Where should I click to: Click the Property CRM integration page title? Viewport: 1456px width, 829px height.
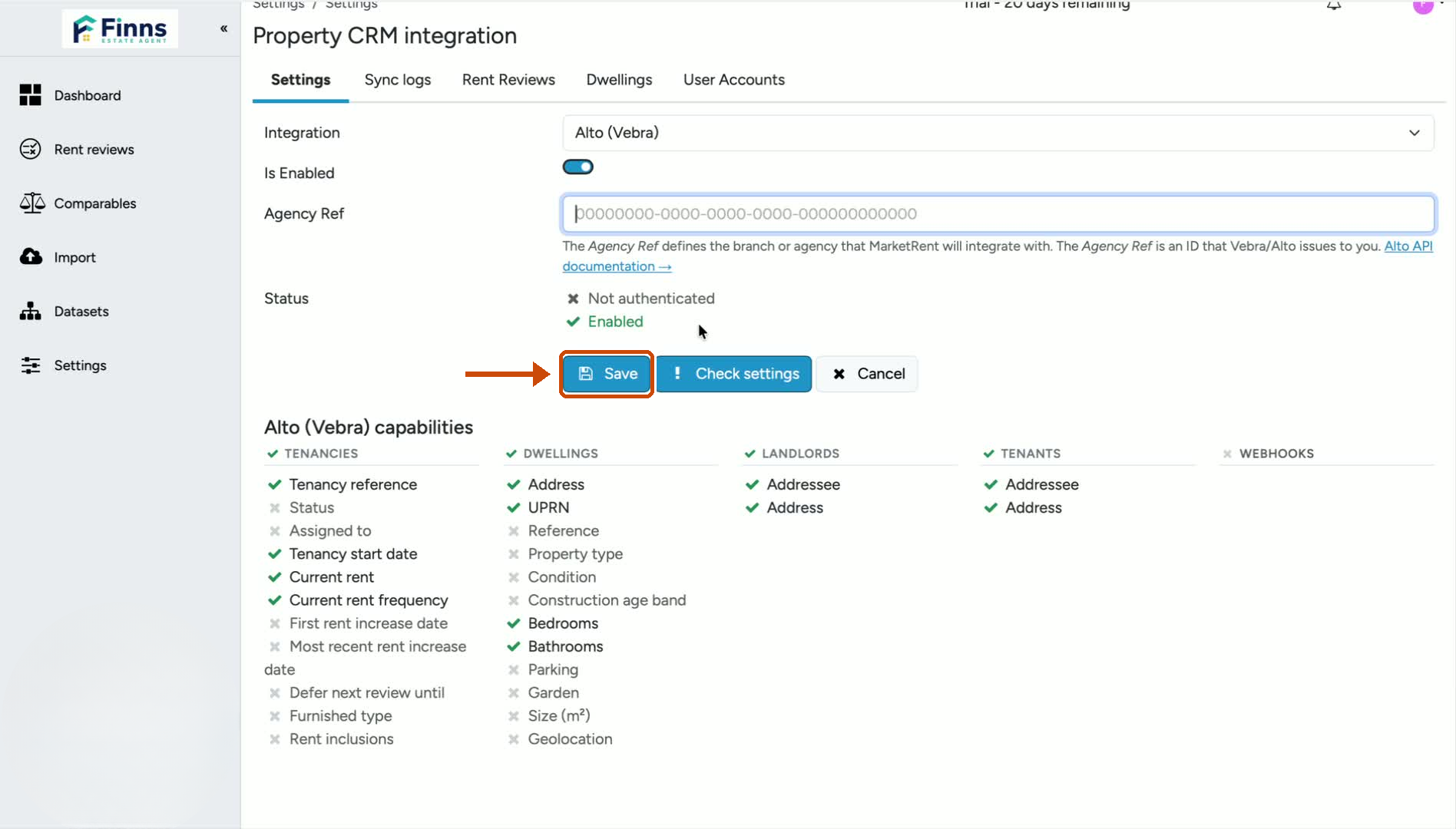[385, 36]
